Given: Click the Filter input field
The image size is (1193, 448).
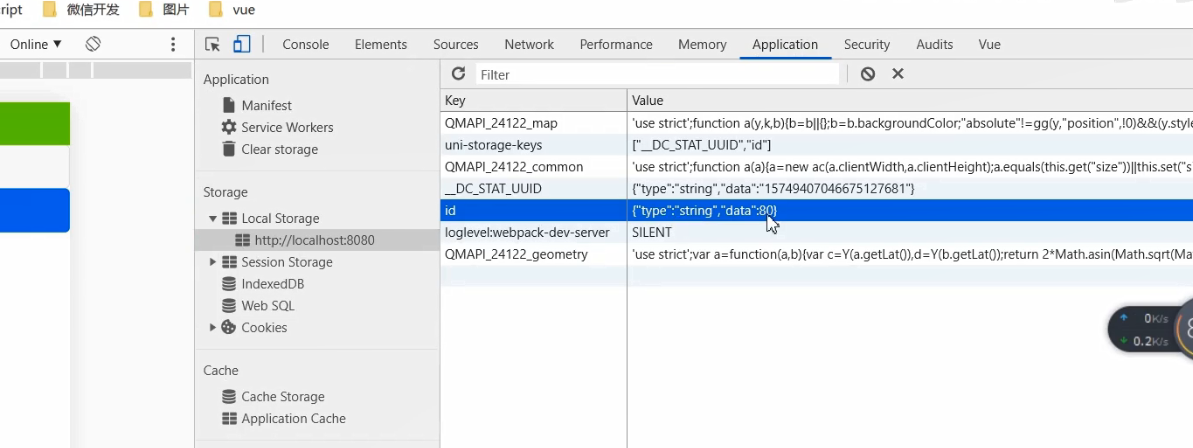Looking at the screenshot, I should [656, 74].
